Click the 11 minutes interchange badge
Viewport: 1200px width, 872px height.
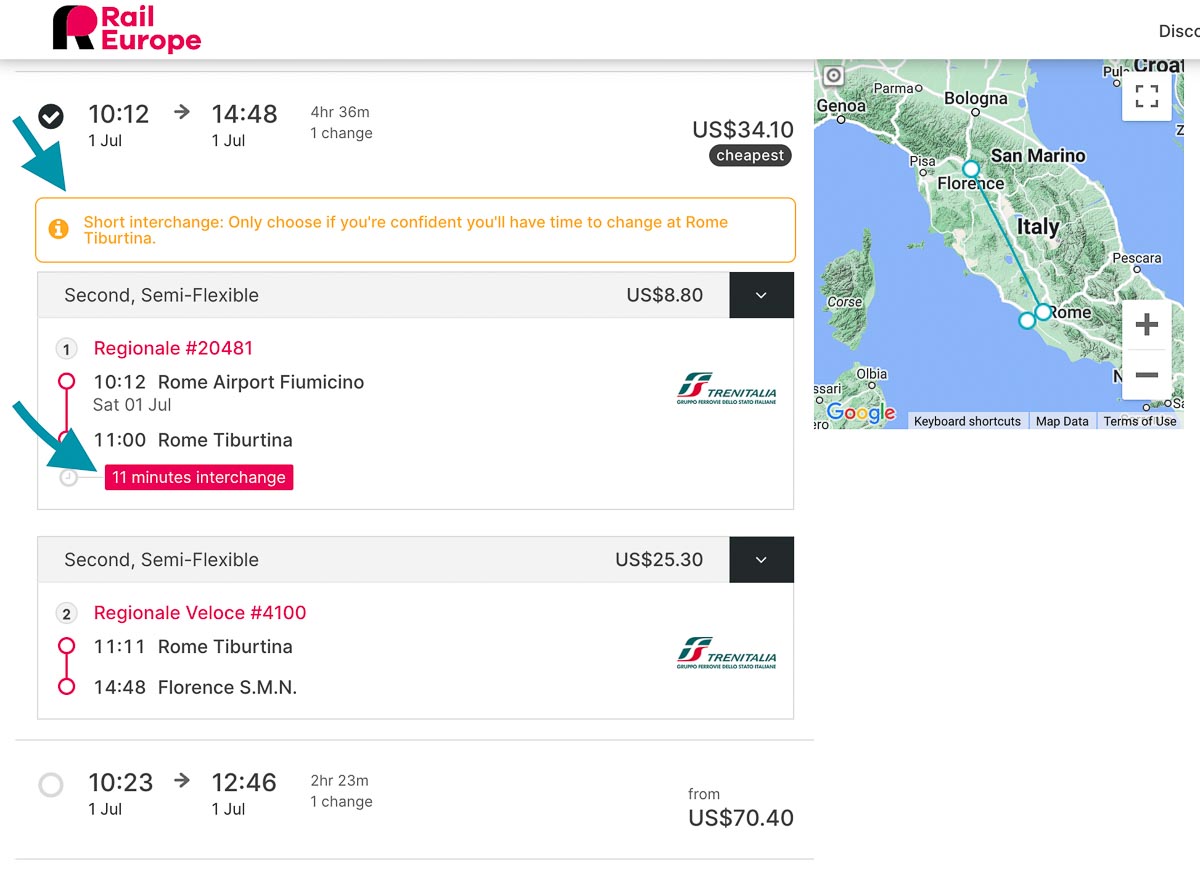point(199,477)
